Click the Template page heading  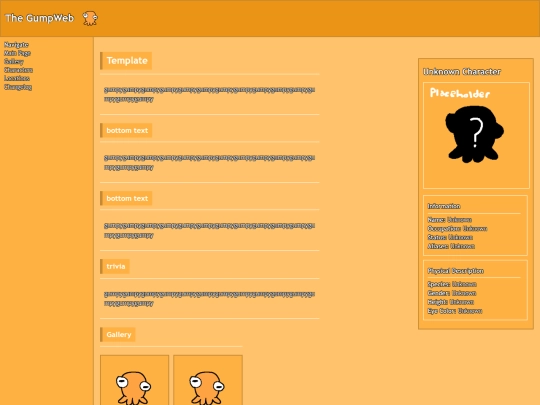coord(126,61)
